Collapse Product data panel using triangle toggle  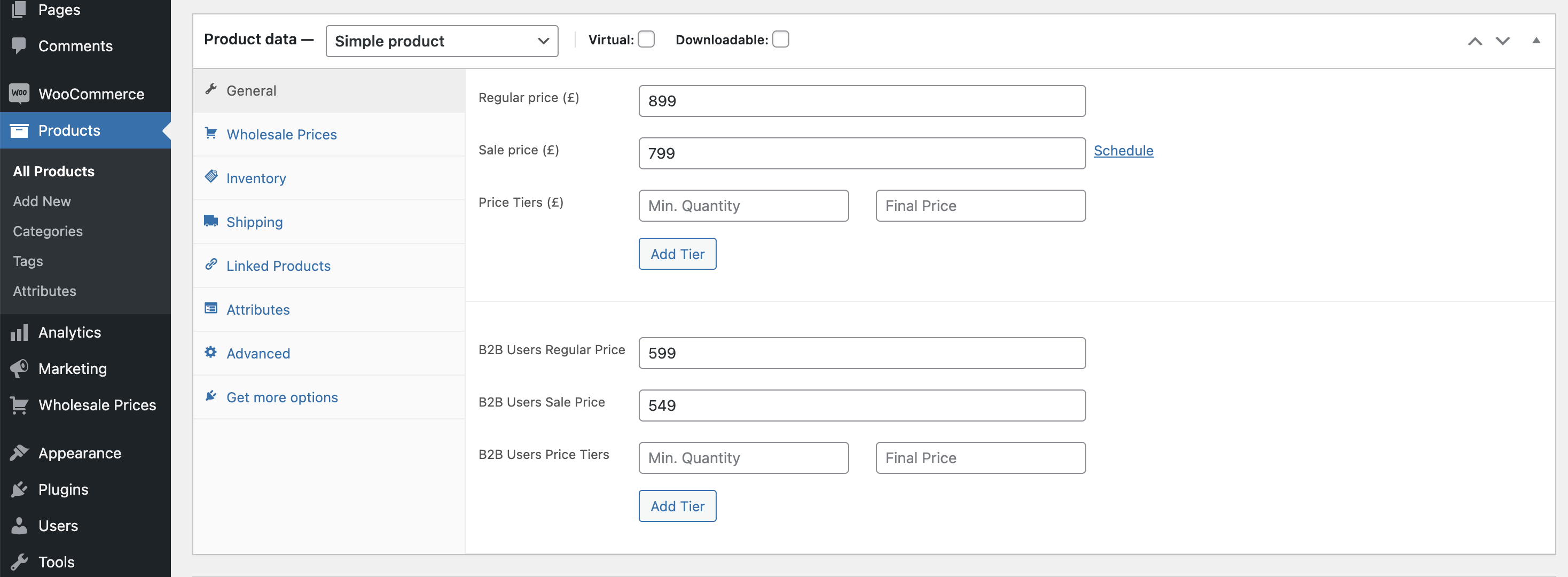click(1536, 41)
